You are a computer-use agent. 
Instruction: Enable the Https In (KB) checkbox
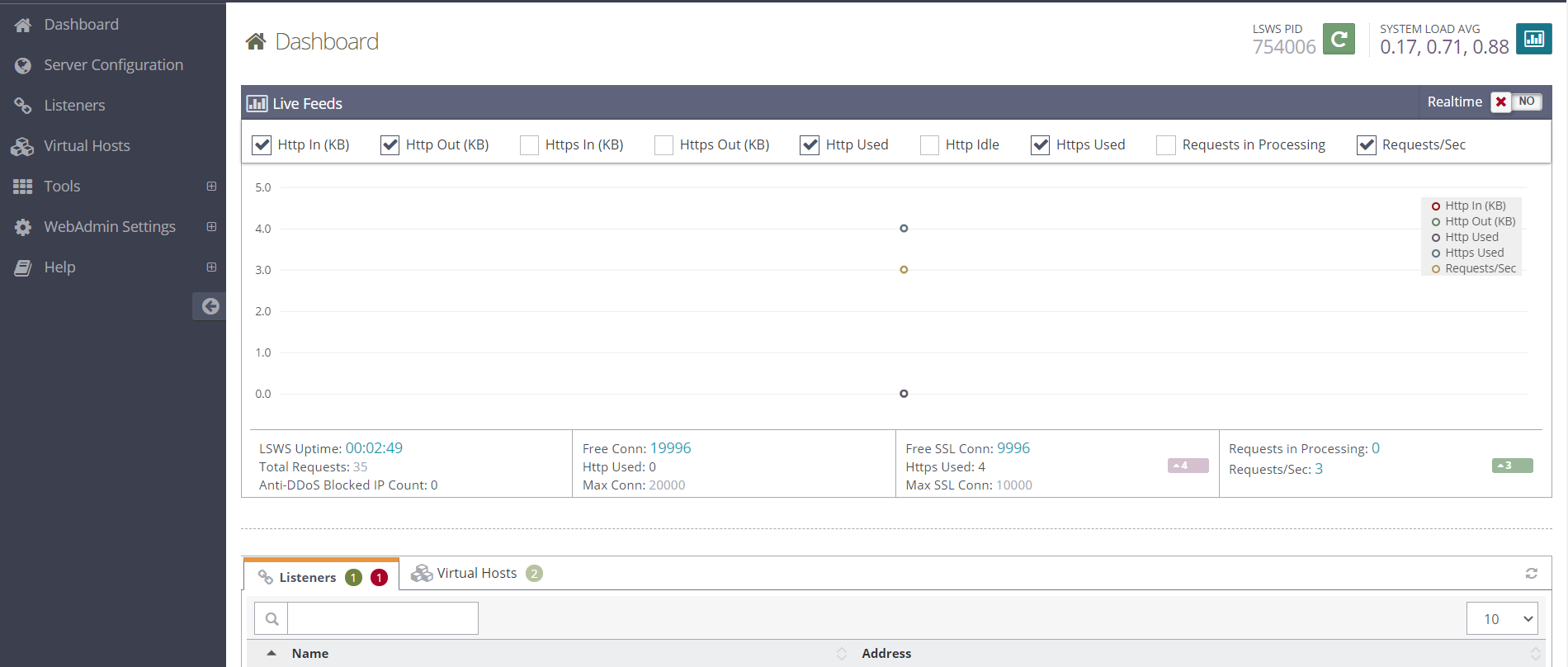pos(529,145)
